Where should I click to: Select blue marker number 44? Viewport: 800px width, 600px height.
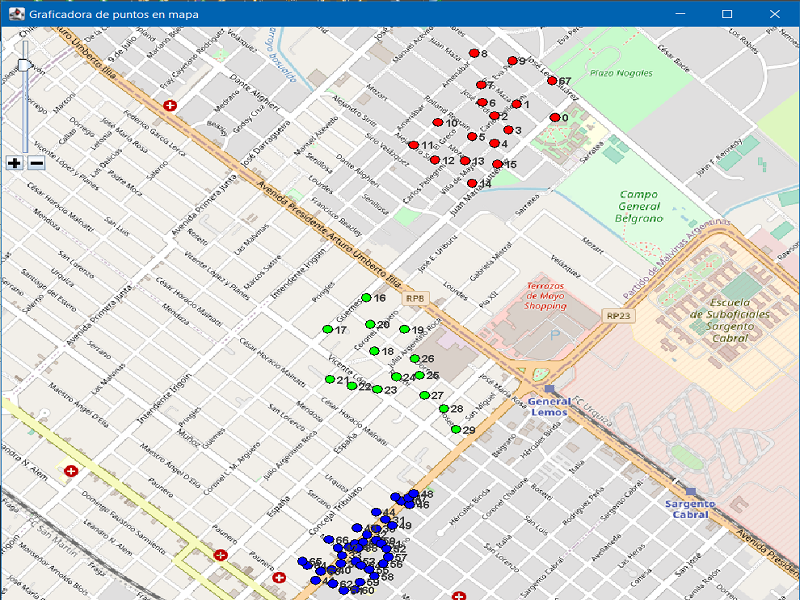click(x=378, y=513)
